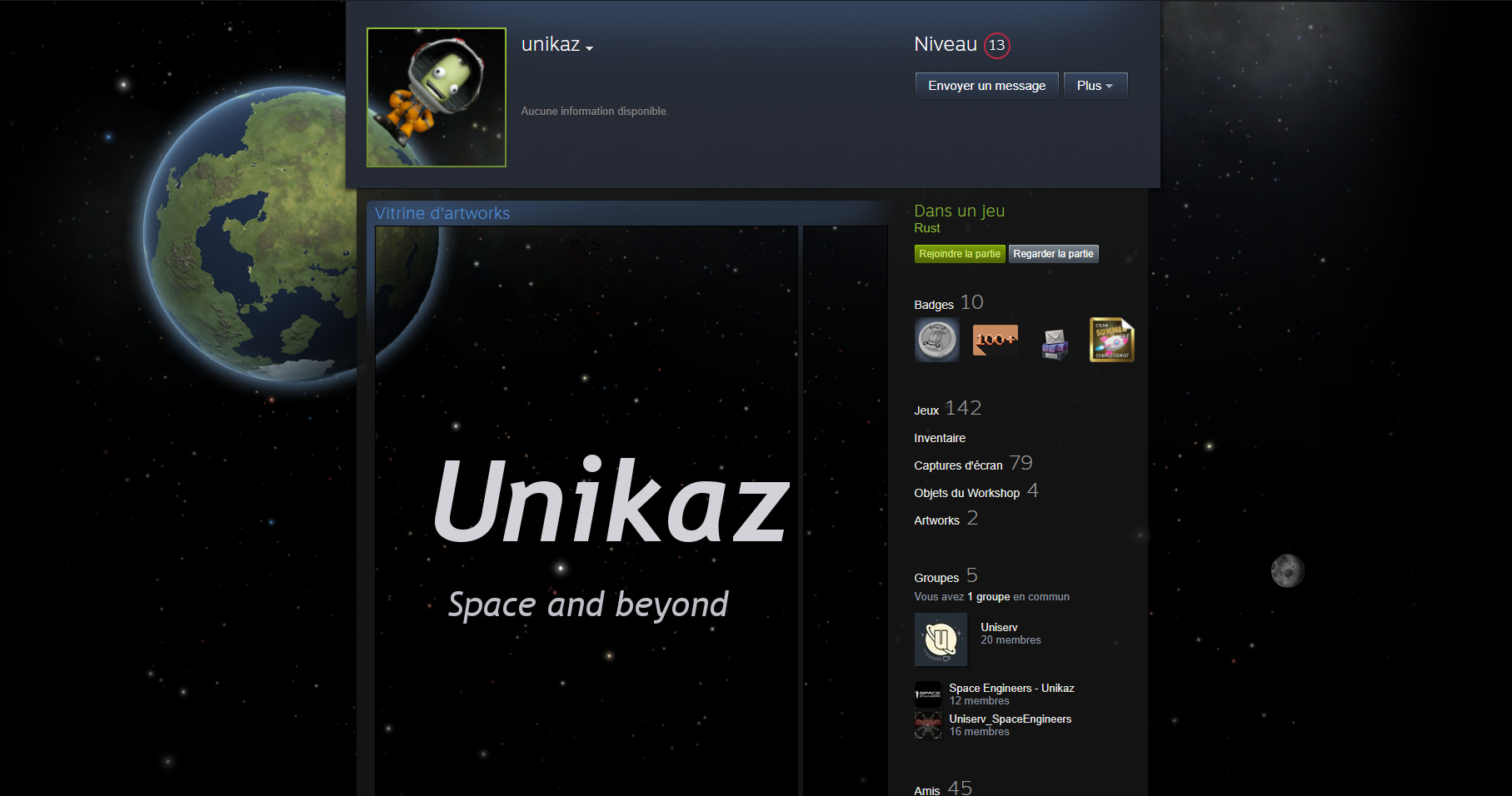1512x796 pixels.
Task: Open the Uniserv group avatar icon
Action: tap(941, 639)
